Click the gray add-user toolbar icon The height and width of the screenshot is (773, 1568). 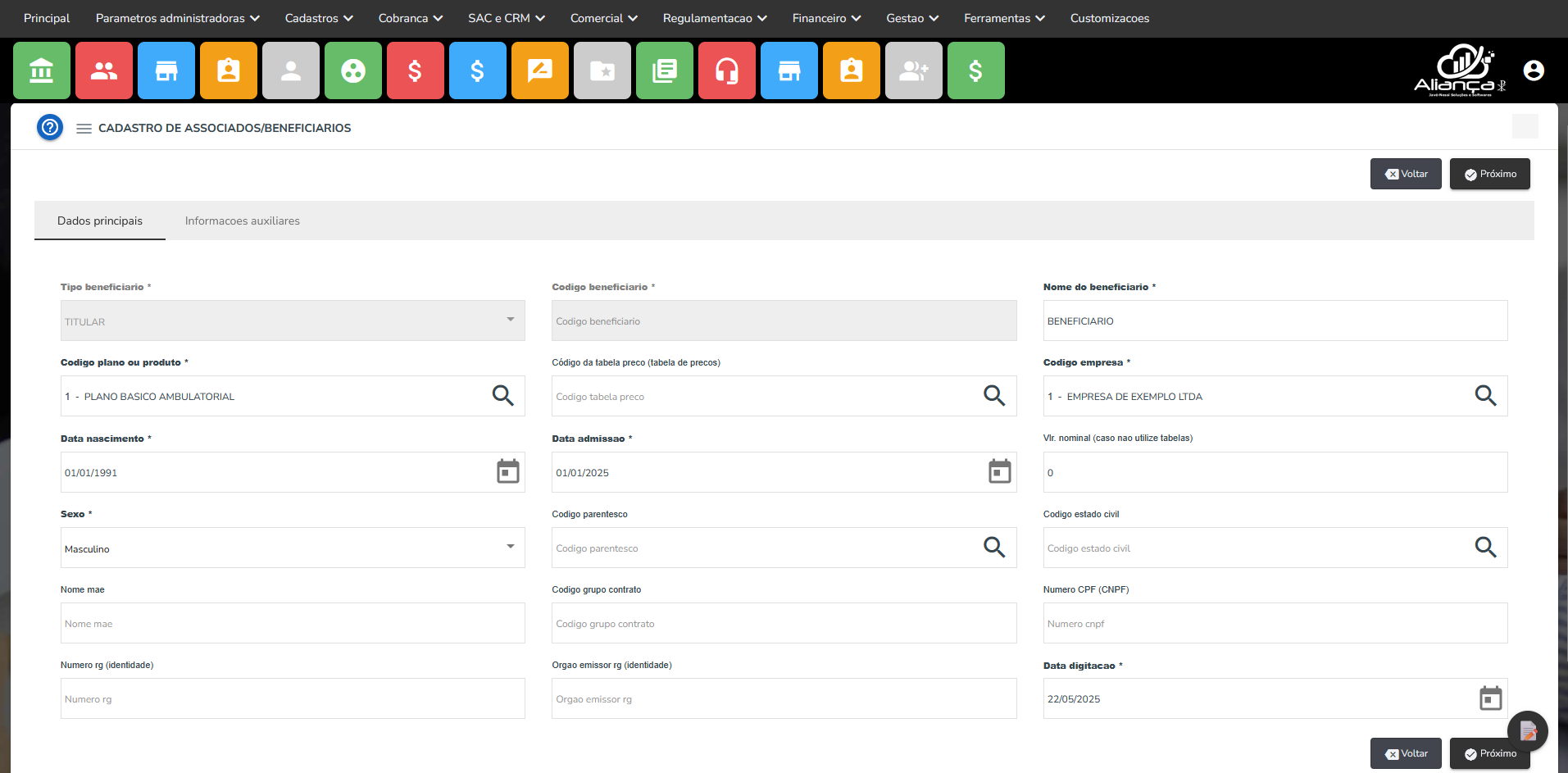click(914, 71)
